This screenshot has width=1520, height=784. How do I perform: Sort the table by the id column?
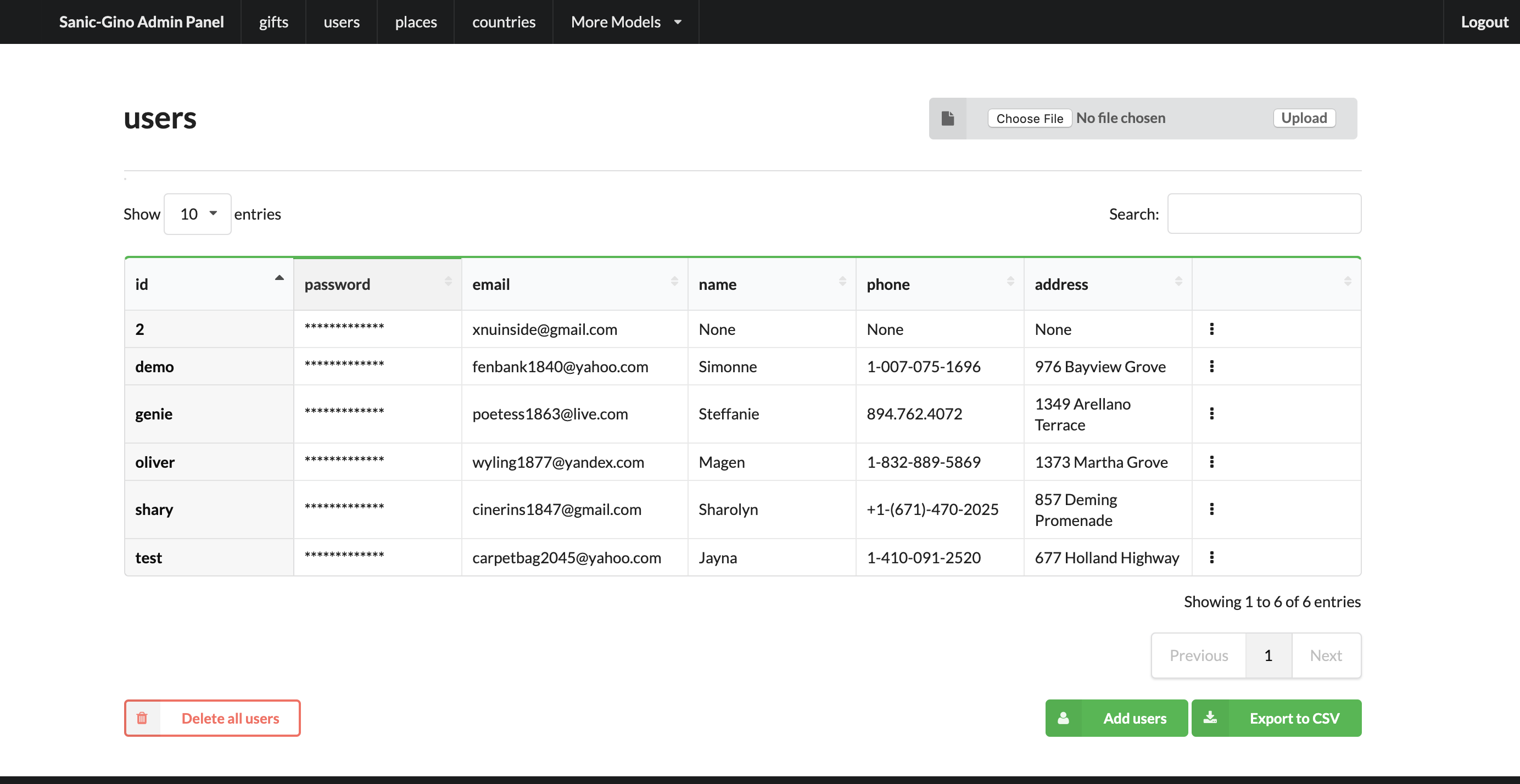[209, 284]
